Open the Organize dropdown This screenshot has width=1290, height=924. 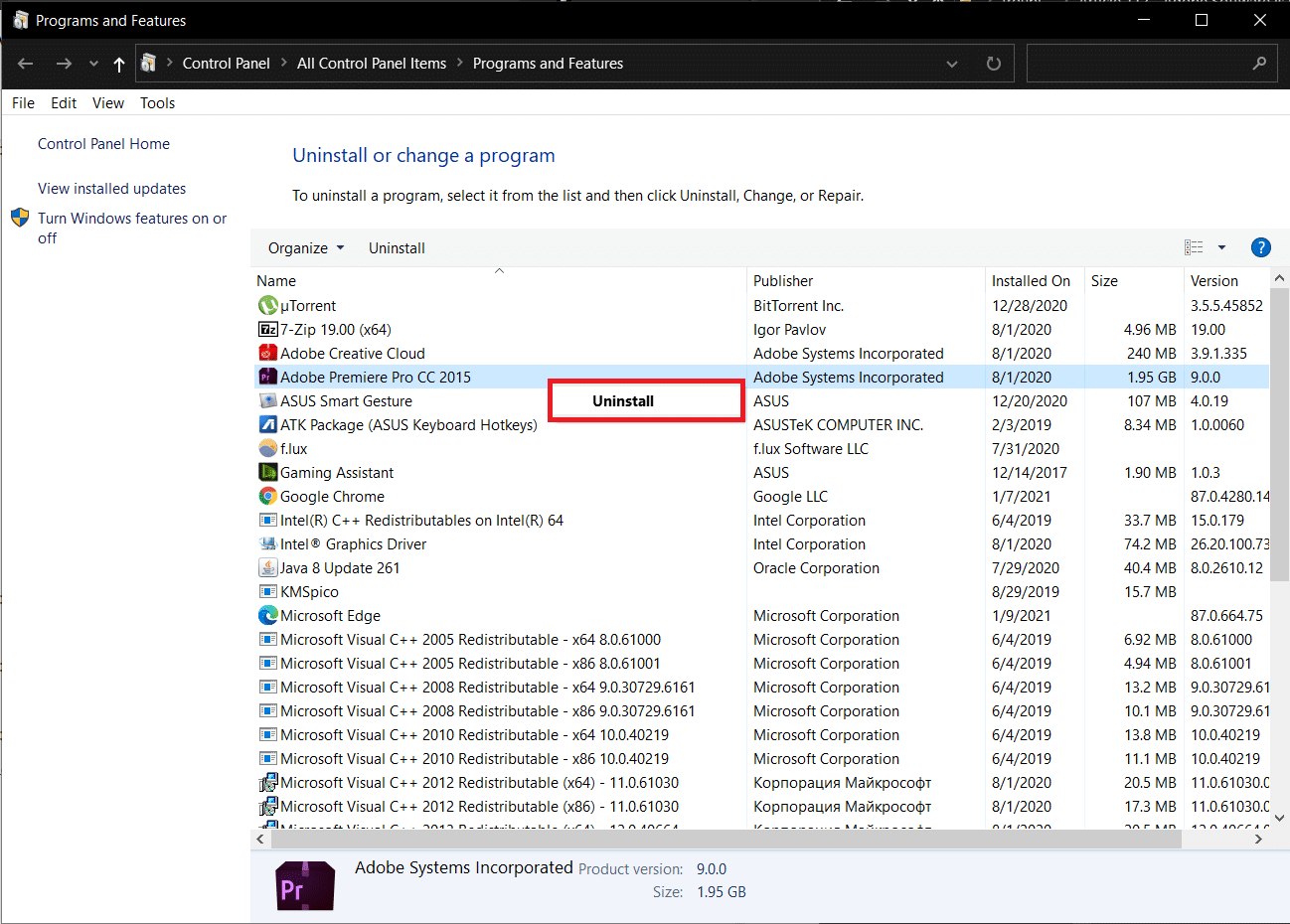[x=305, y=248]
